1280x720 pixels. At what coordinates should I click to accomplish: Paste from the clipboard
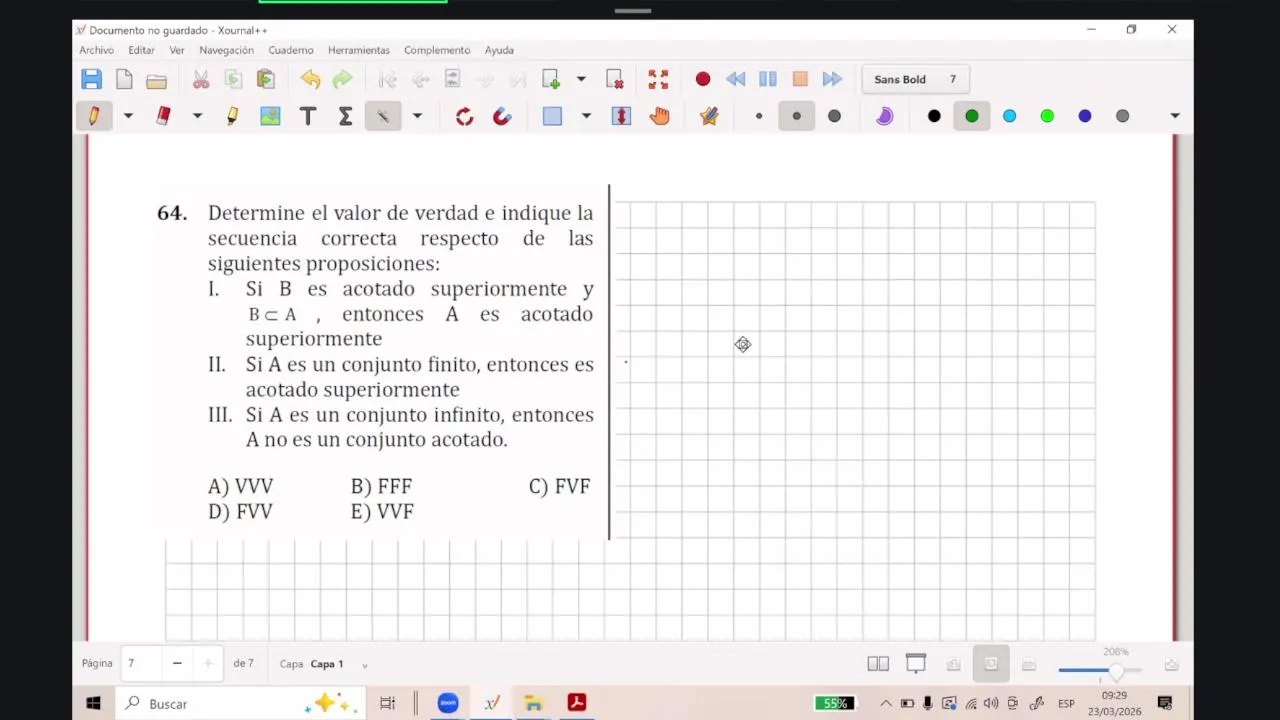266,79
